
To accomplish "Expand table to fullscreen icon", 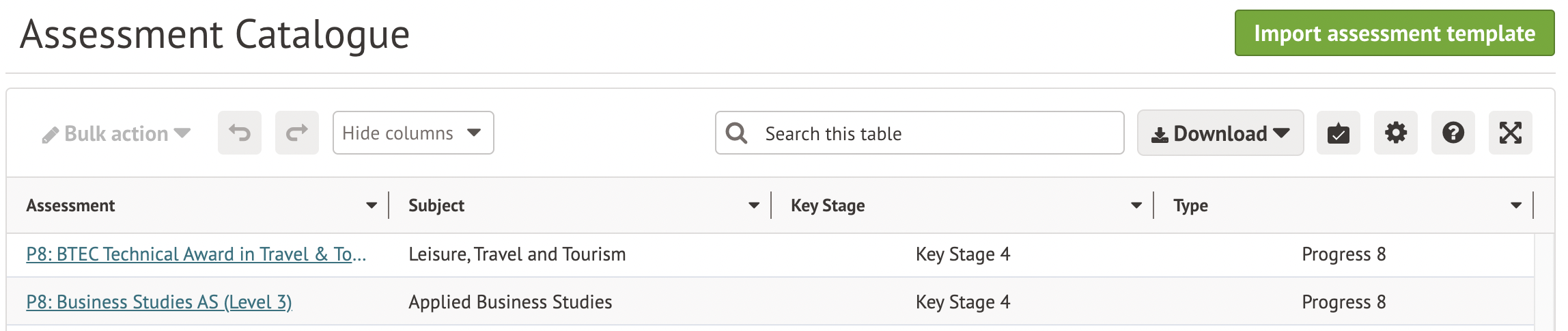I will (1510, 133).
